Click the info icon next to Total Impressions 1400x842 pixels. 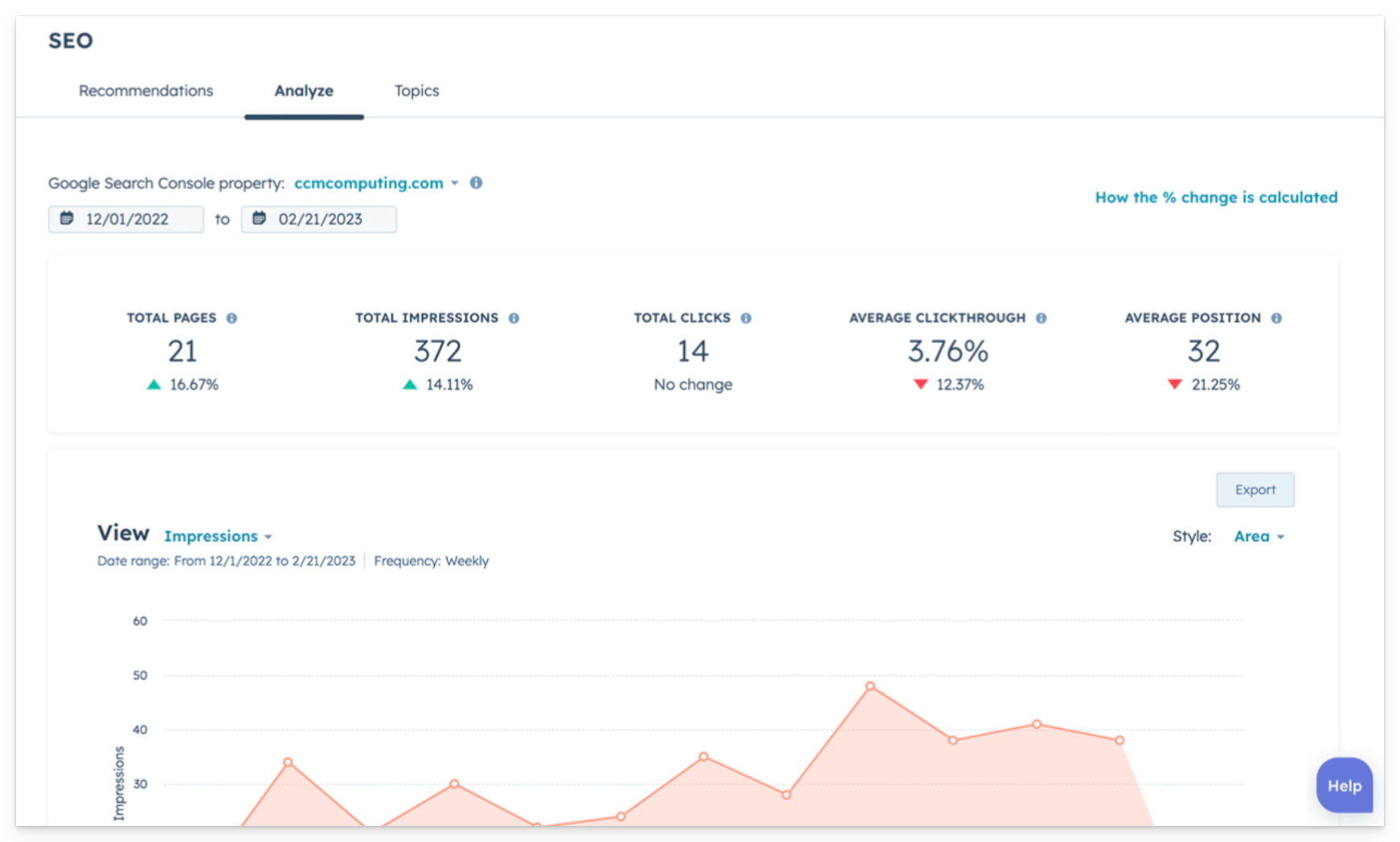pos(514,317)
